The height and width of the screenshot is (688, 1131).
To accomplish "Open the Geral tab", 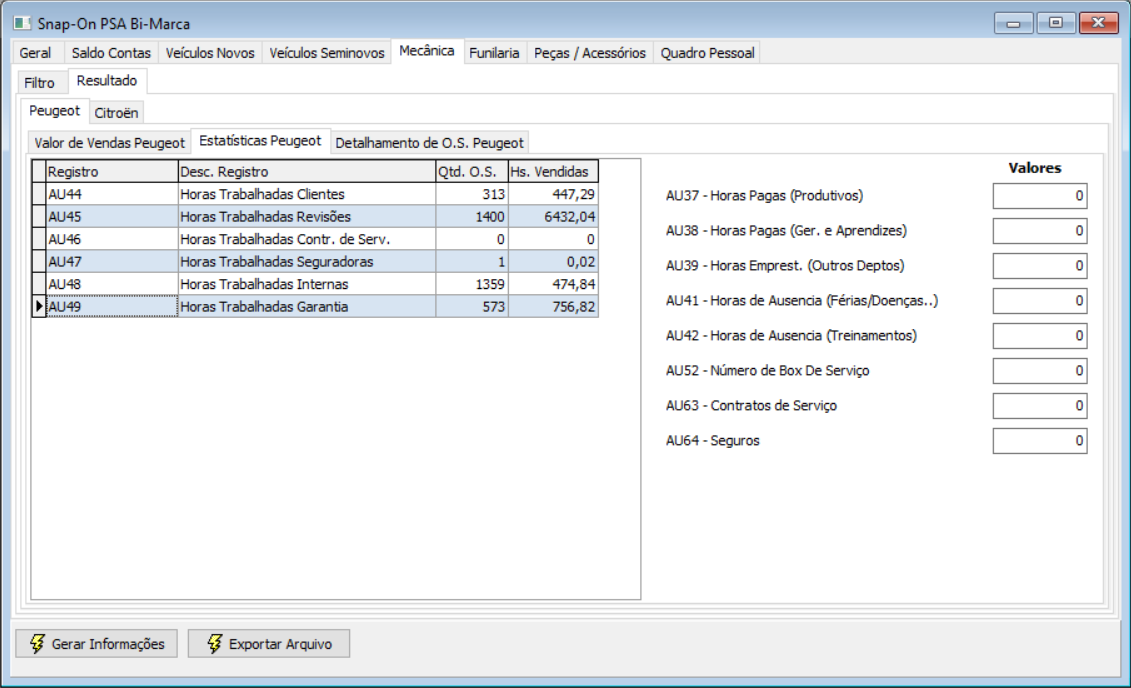I will [x=35, y=53].
